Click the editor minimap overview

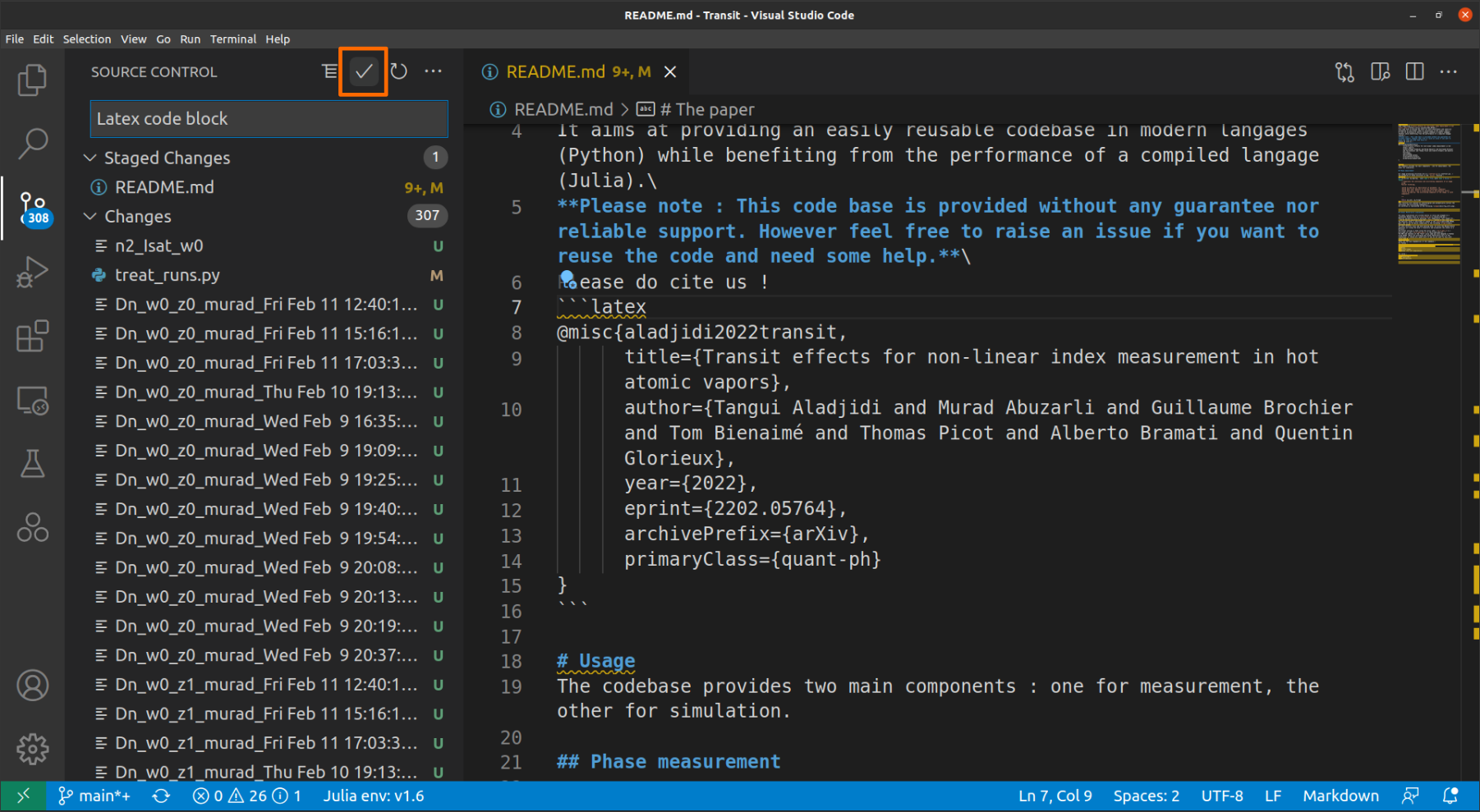point(1428,194)
